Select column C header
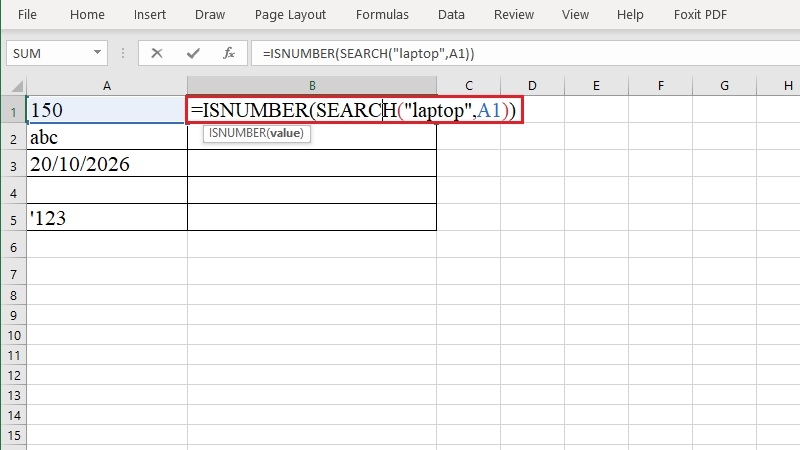The height and width of the screenshot is (450, 800). pos(469,86)
